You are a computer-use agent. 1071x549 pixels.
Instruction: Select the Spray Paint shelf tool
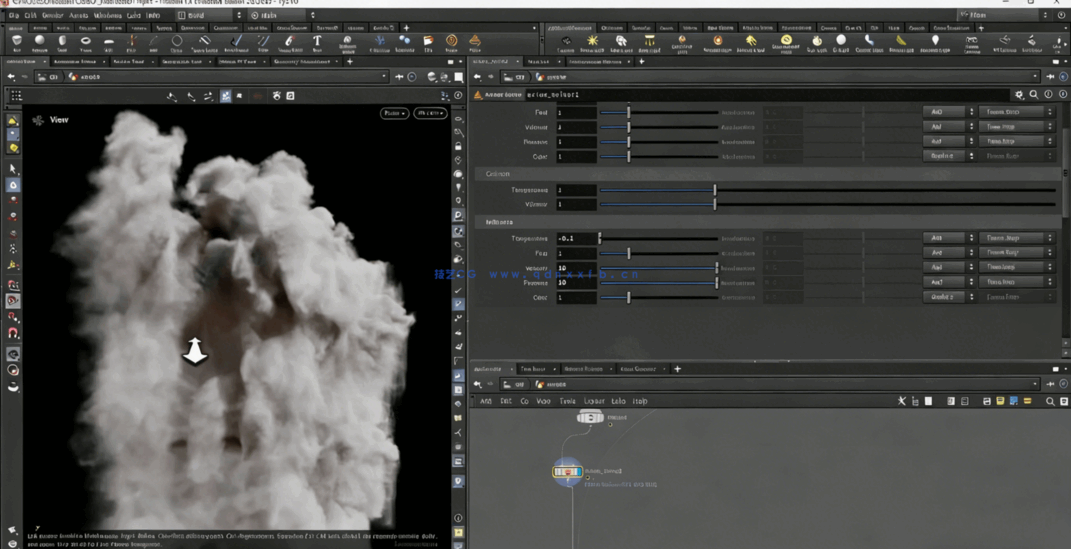pyautogui.click(x=290, y=44)
